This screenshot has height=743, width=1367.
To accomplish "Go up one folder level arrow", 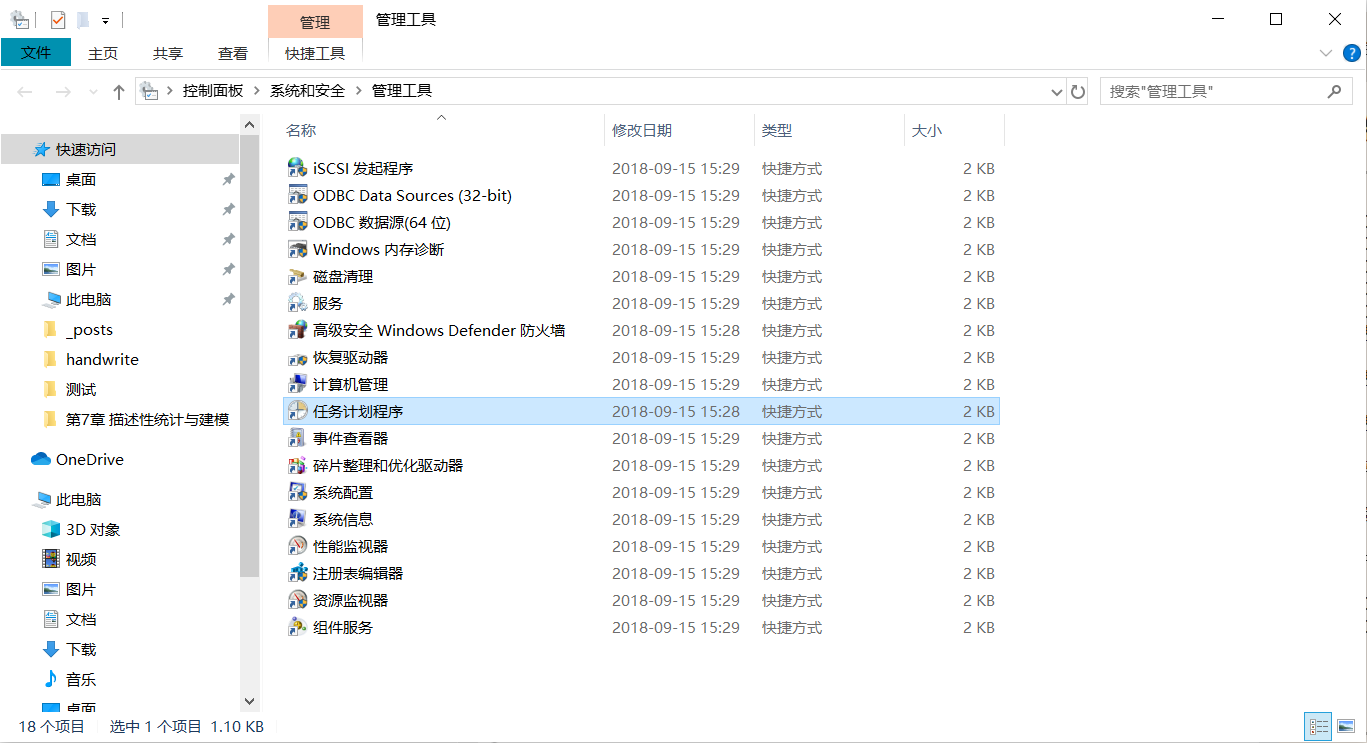I will click(x=119, y=91).
